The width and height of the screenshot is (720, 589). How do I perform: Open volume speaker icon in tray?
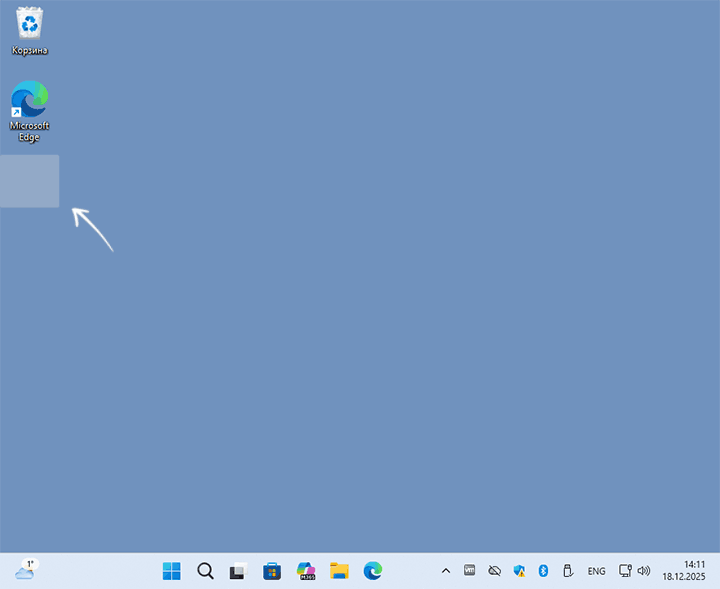643,571
